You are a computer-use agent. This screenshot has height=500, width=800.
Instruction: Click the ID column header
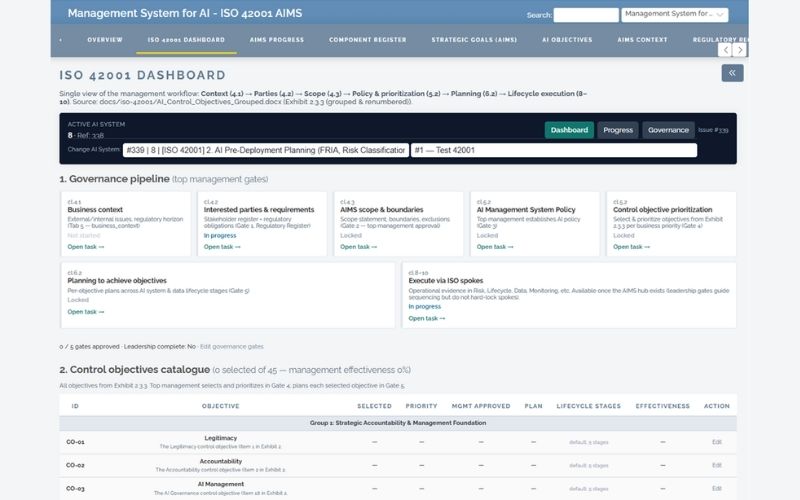75,406
